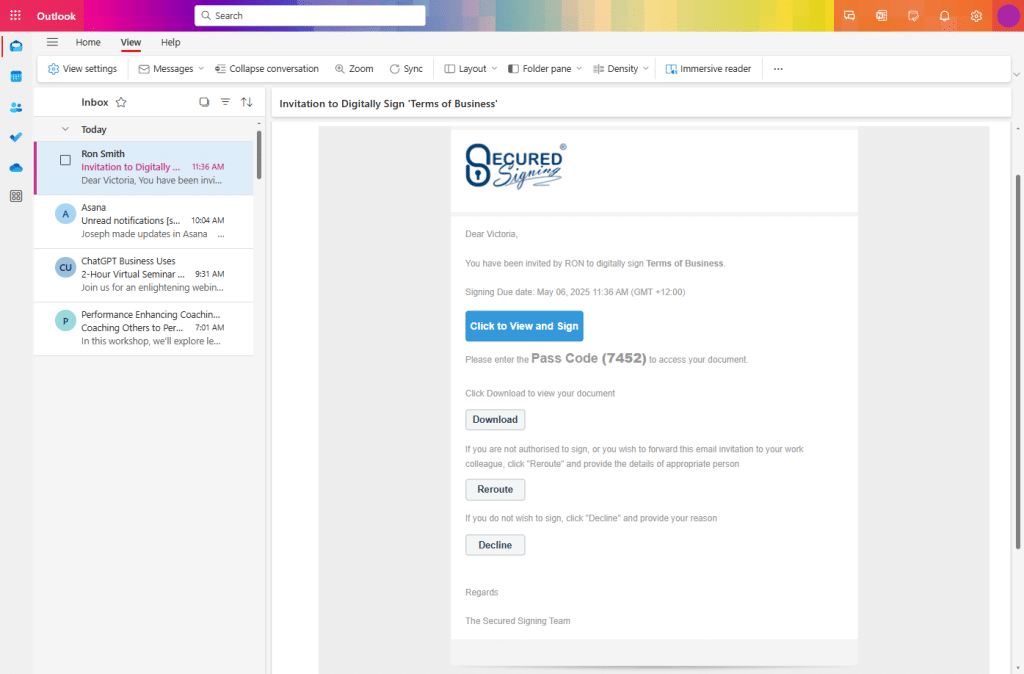This screenshot has width=1024, height=674.
Task: Open the Settings gear in top bar
Action: [976, 16]
